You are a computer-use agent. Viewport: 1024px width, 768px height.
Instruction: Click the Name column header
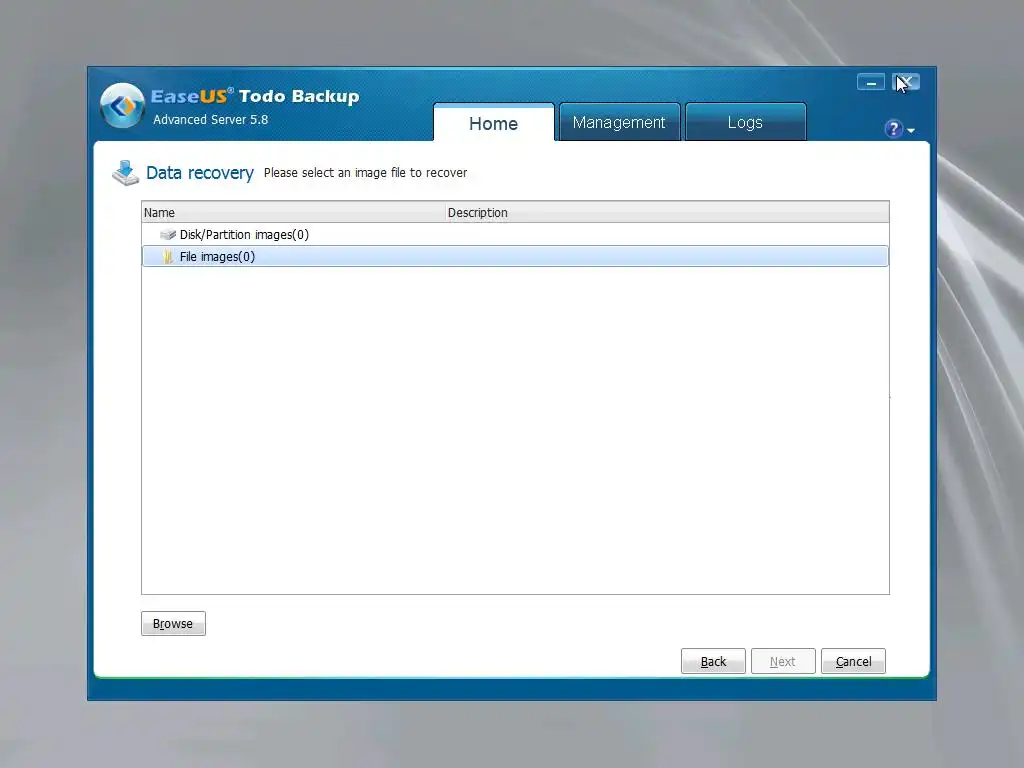(x=293, y=212)
